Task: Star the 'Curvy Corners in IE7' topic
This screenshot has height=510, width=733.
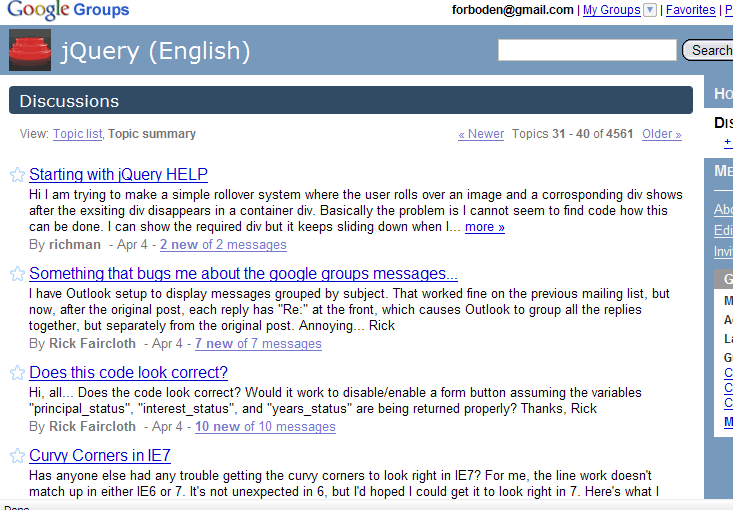Action: 17,456
